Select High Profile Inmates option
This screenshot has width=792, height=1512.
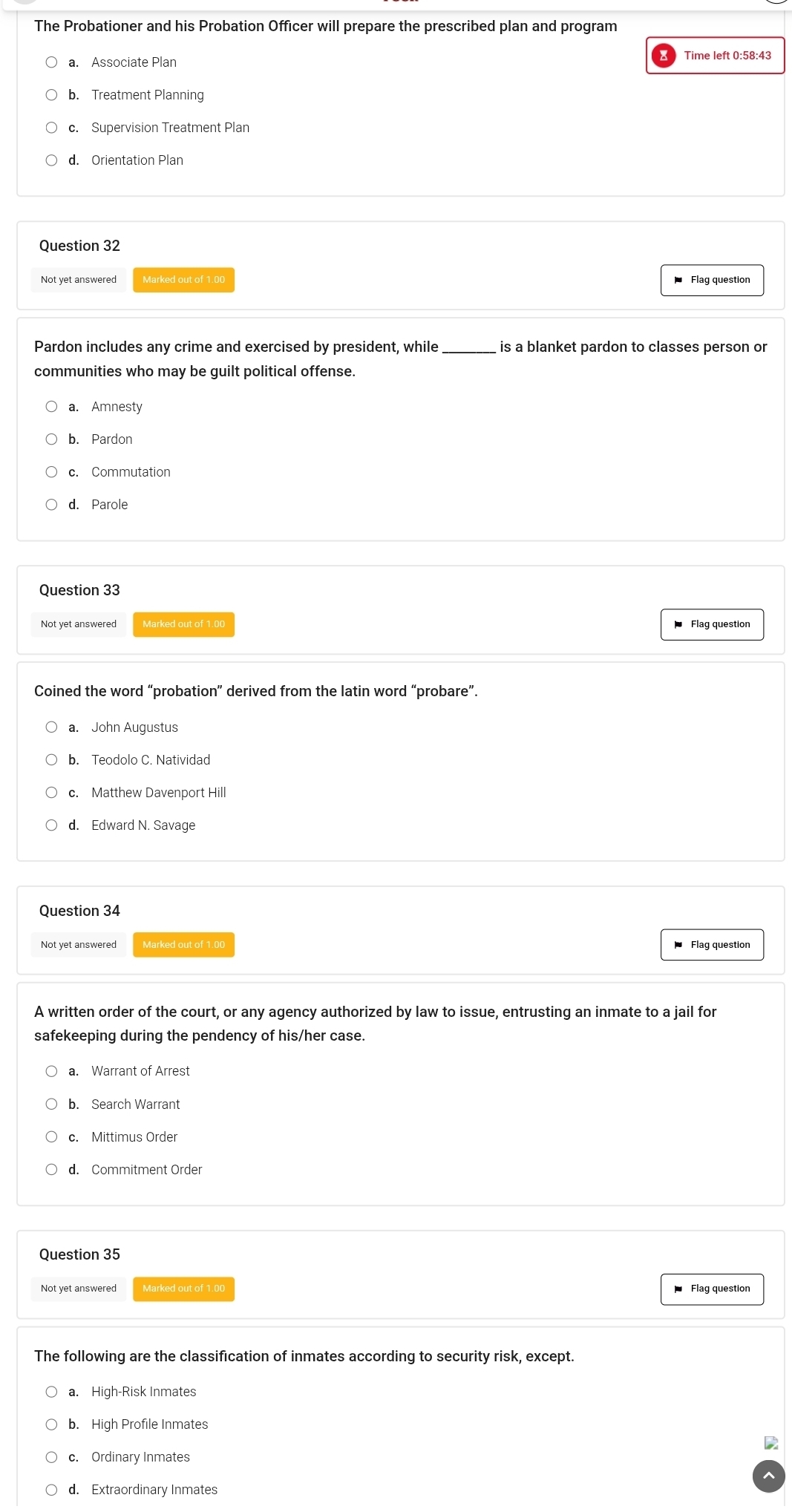pyautogui.click(x=51, y=1424)
